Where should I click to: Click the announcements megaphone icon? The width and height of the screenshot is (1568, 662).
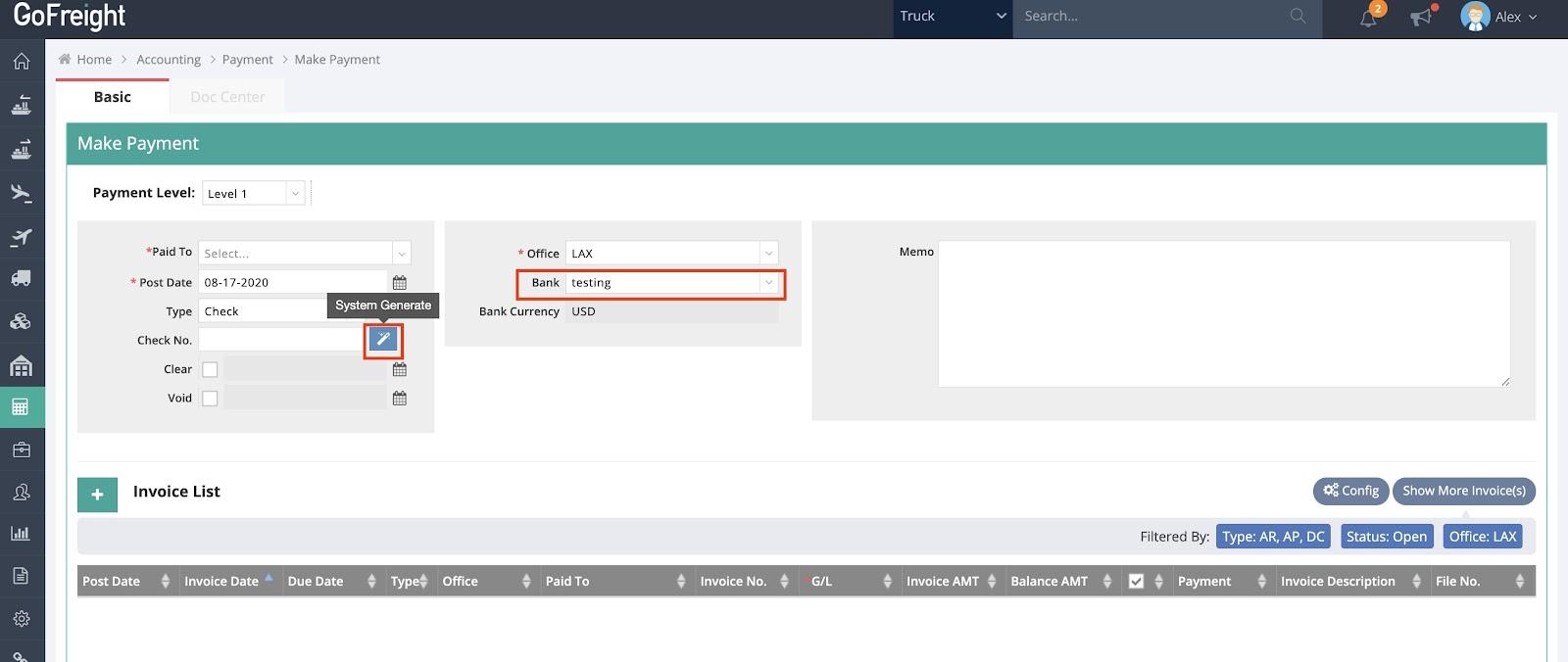(1421, 17)
